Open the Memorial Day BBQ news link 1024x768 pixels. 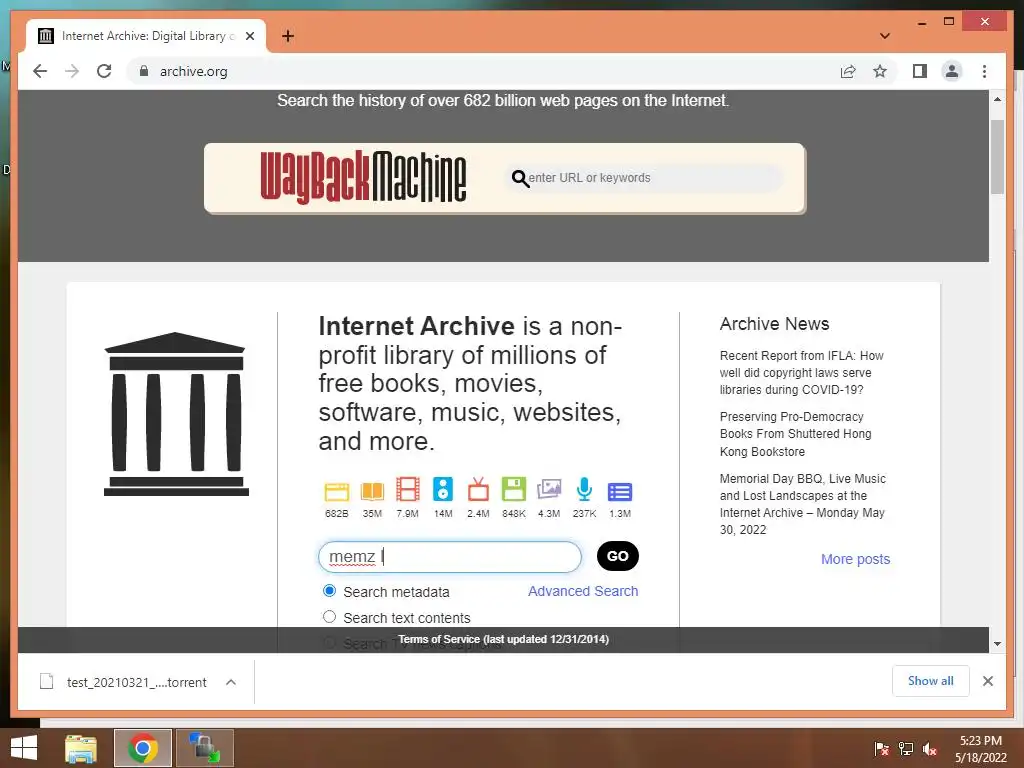point(803,504)
